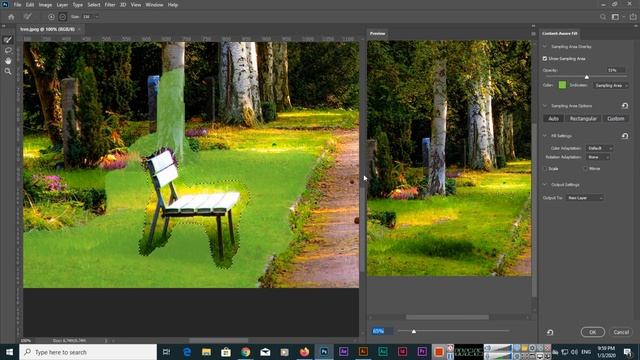Image resolution: width=640 pixels, height=360 pixels.
Task: Click the Preview zoom slider handle
Action: [413, 331]
